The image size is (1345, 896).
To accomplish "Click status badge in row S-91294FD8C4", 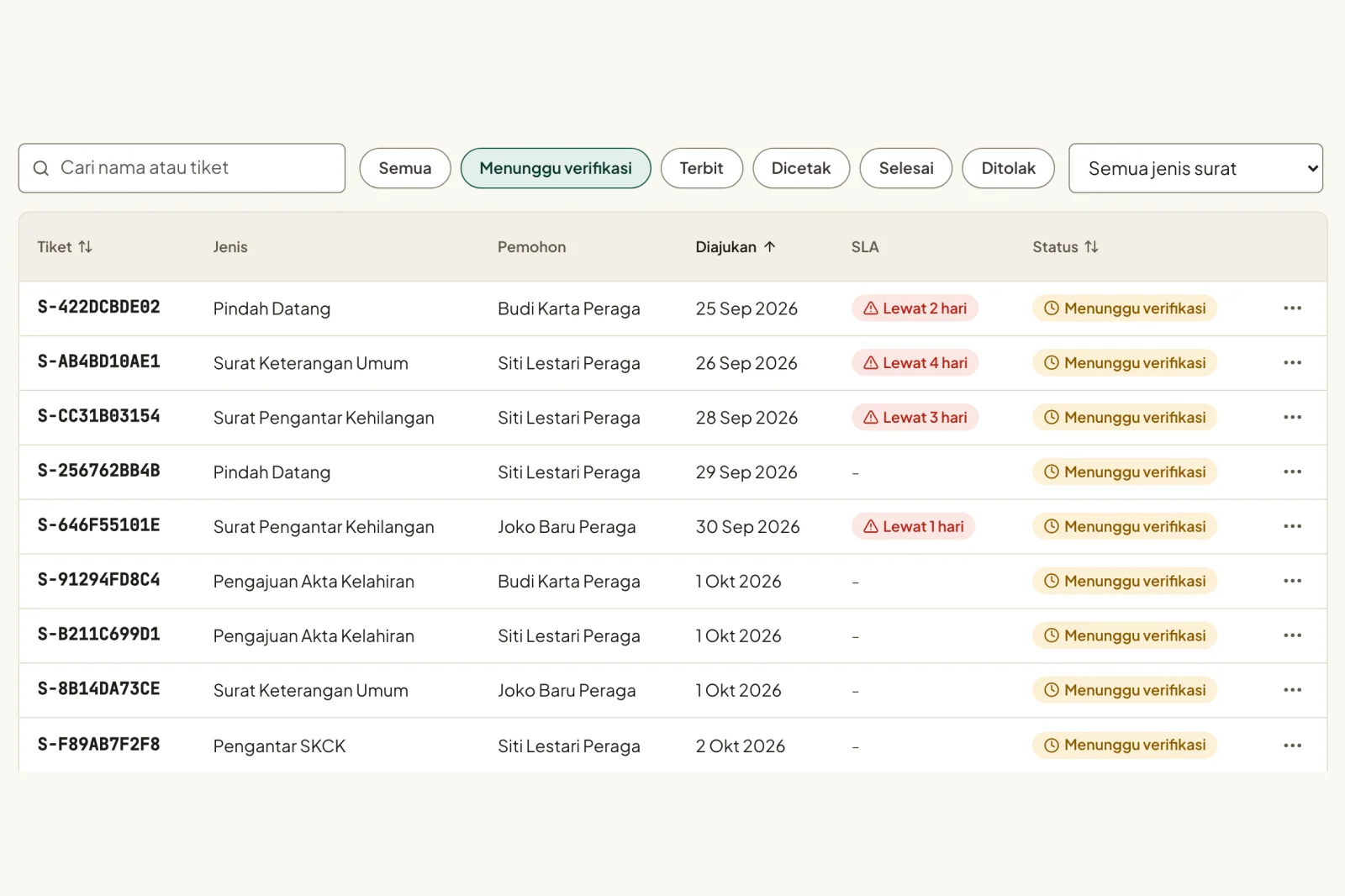I will pos(1124,582).
